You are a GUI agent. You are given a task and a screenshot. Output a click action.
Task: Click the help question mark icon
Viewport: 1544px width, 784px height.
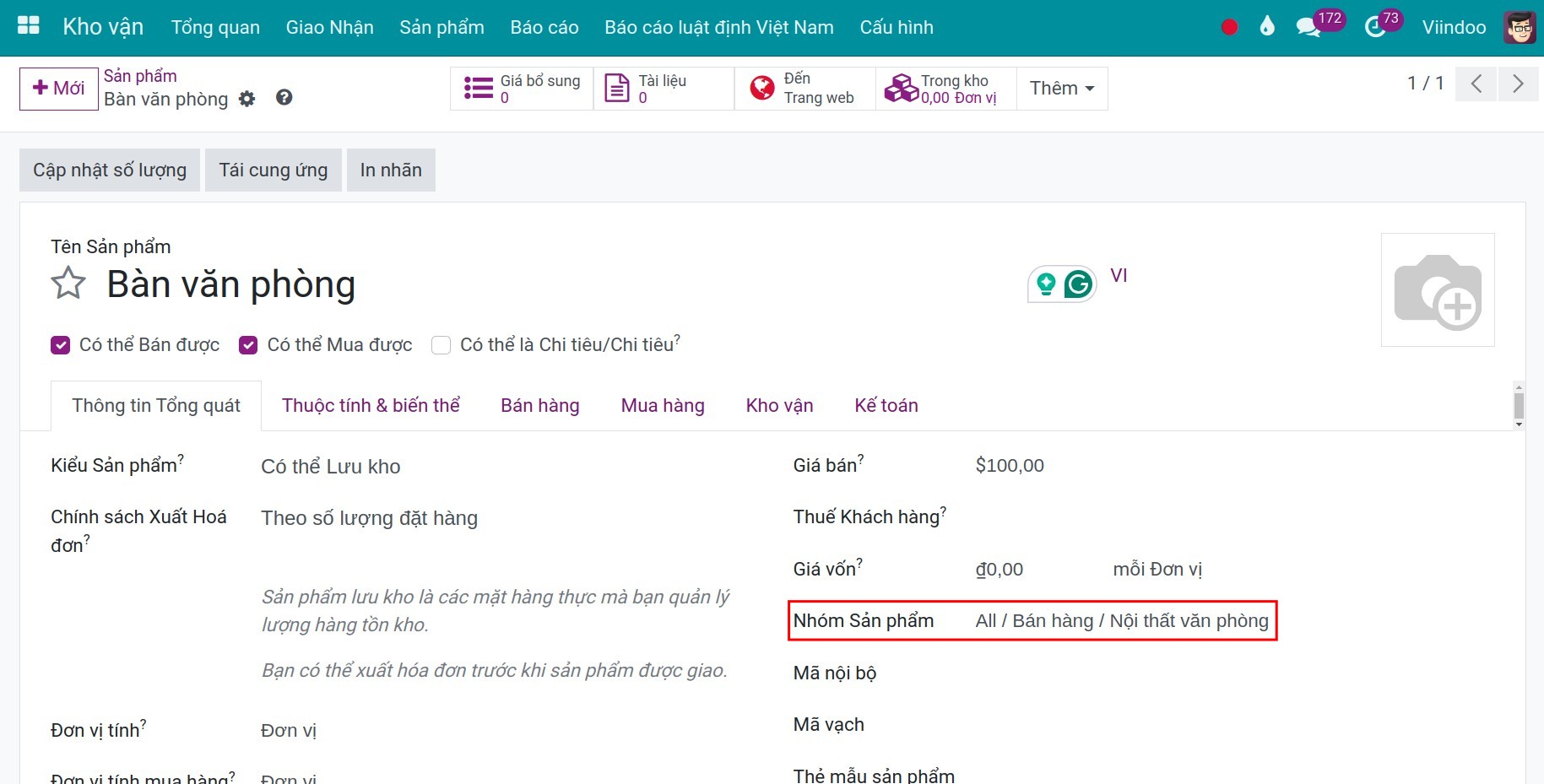point(284,98)
